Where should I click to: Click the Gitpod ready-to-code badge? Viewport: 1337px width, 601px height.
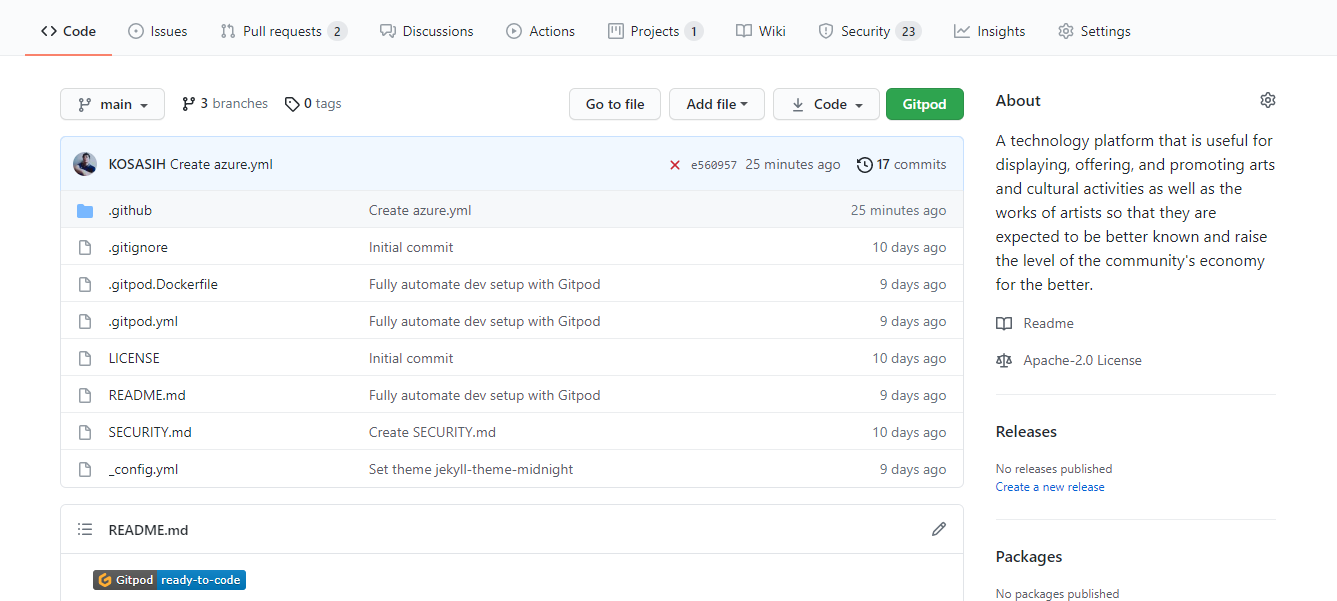(x=169, y=580)
